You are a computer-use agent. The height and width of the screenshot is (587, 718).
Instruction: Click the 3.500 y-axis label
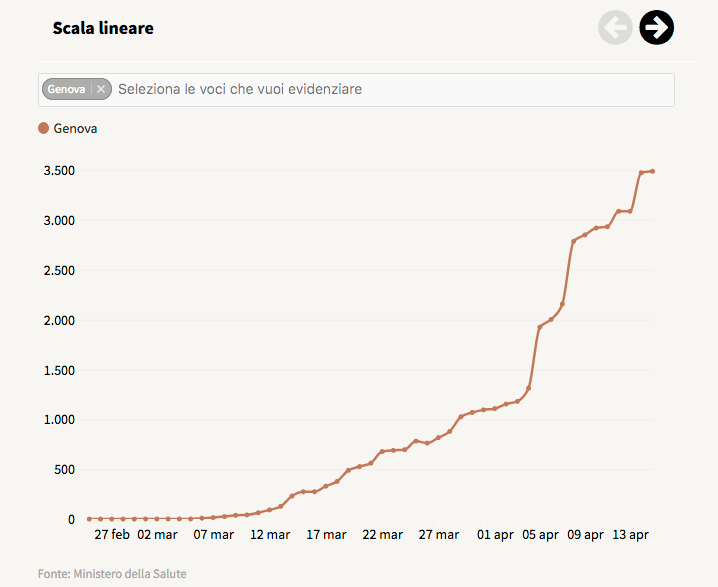[59, 171]
